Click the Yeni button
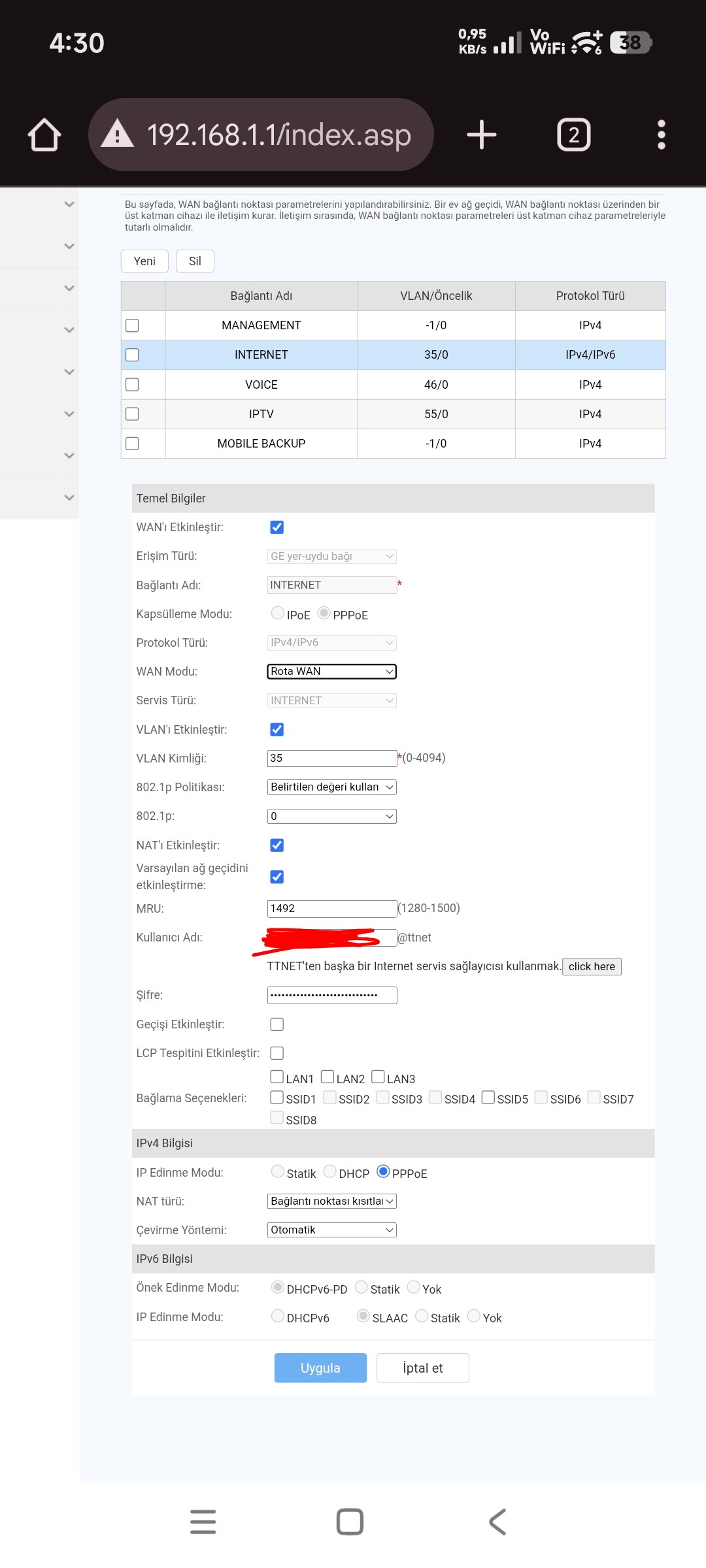 144,261
